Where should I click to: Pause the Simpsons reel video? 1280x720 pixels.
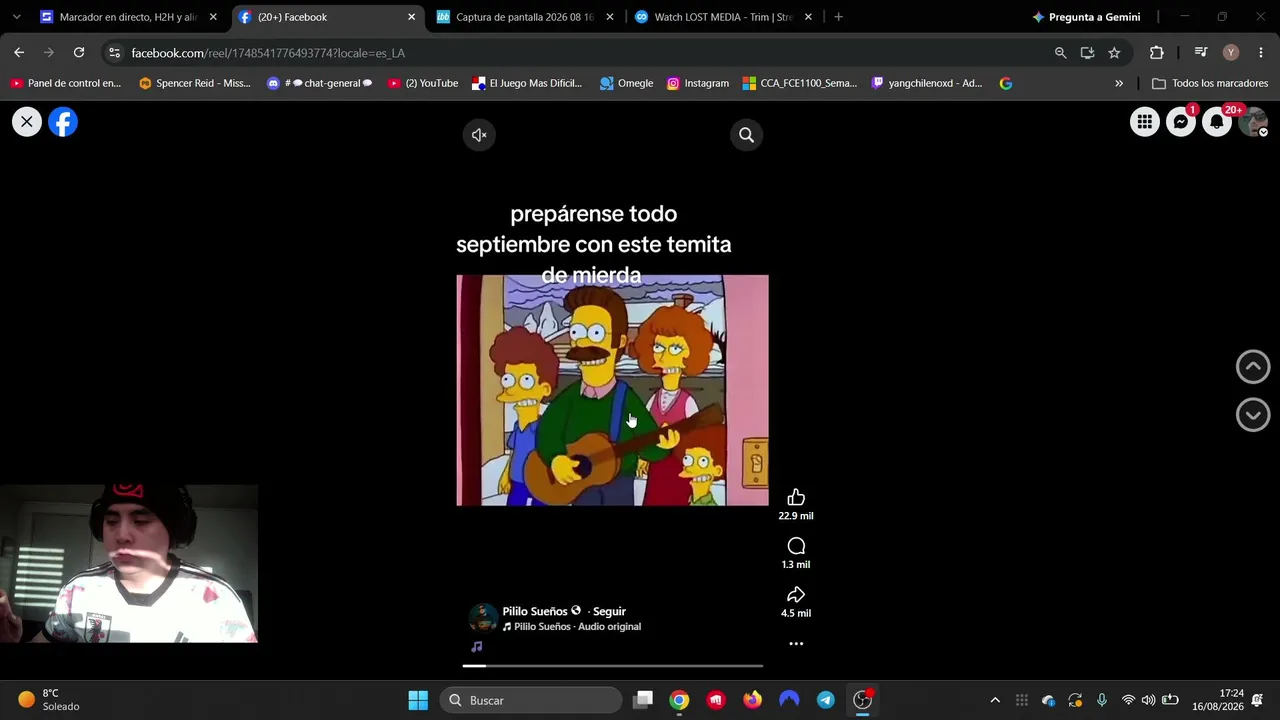click(612, 390)
